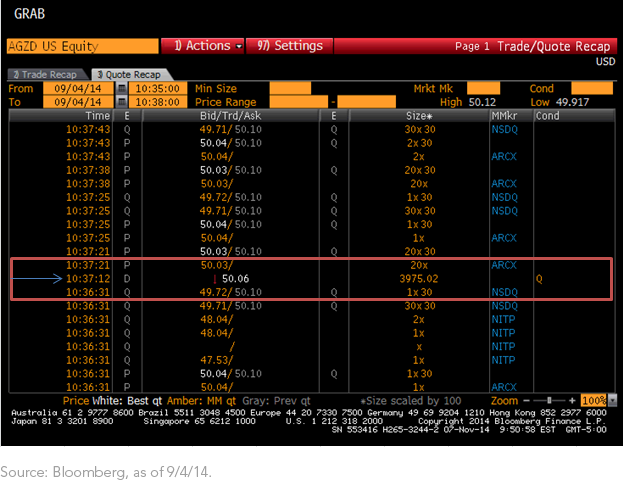623x485 pixels.
Task: Click NITP market maker in 47.53 row
Action: click(x=503, y=360)
